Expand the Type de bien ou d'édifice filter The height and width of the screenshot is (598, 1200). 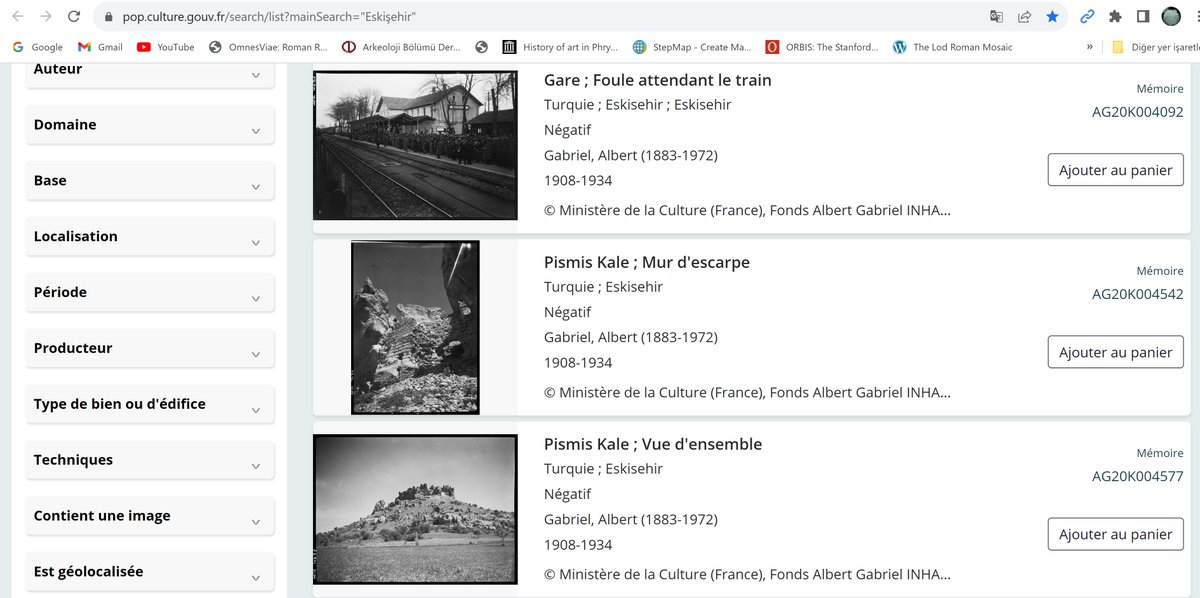click(150, 405)
